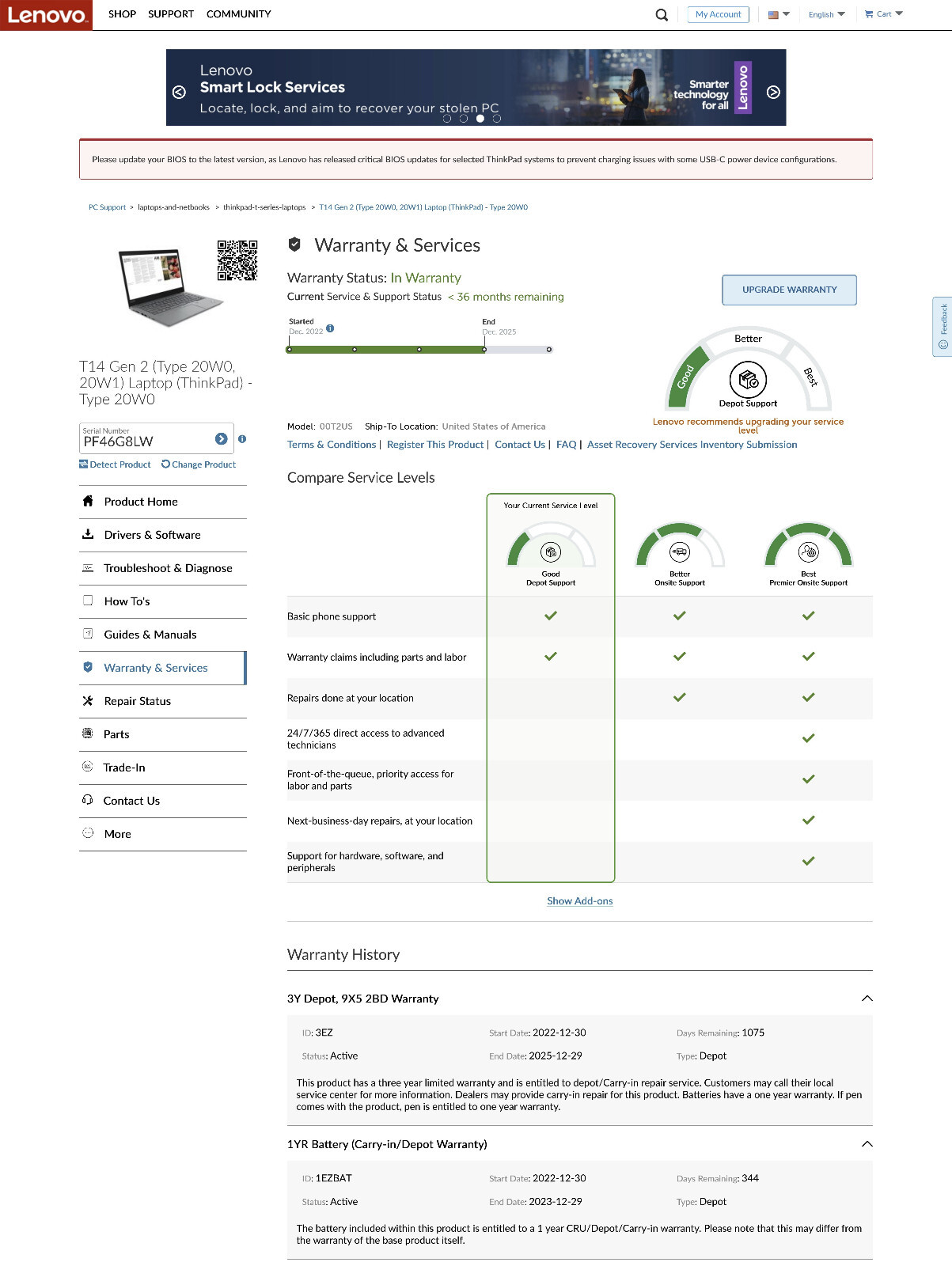This screenshot has width=952, height=1266.
Task: Select Product Home in sidebar
Action: 163,502
